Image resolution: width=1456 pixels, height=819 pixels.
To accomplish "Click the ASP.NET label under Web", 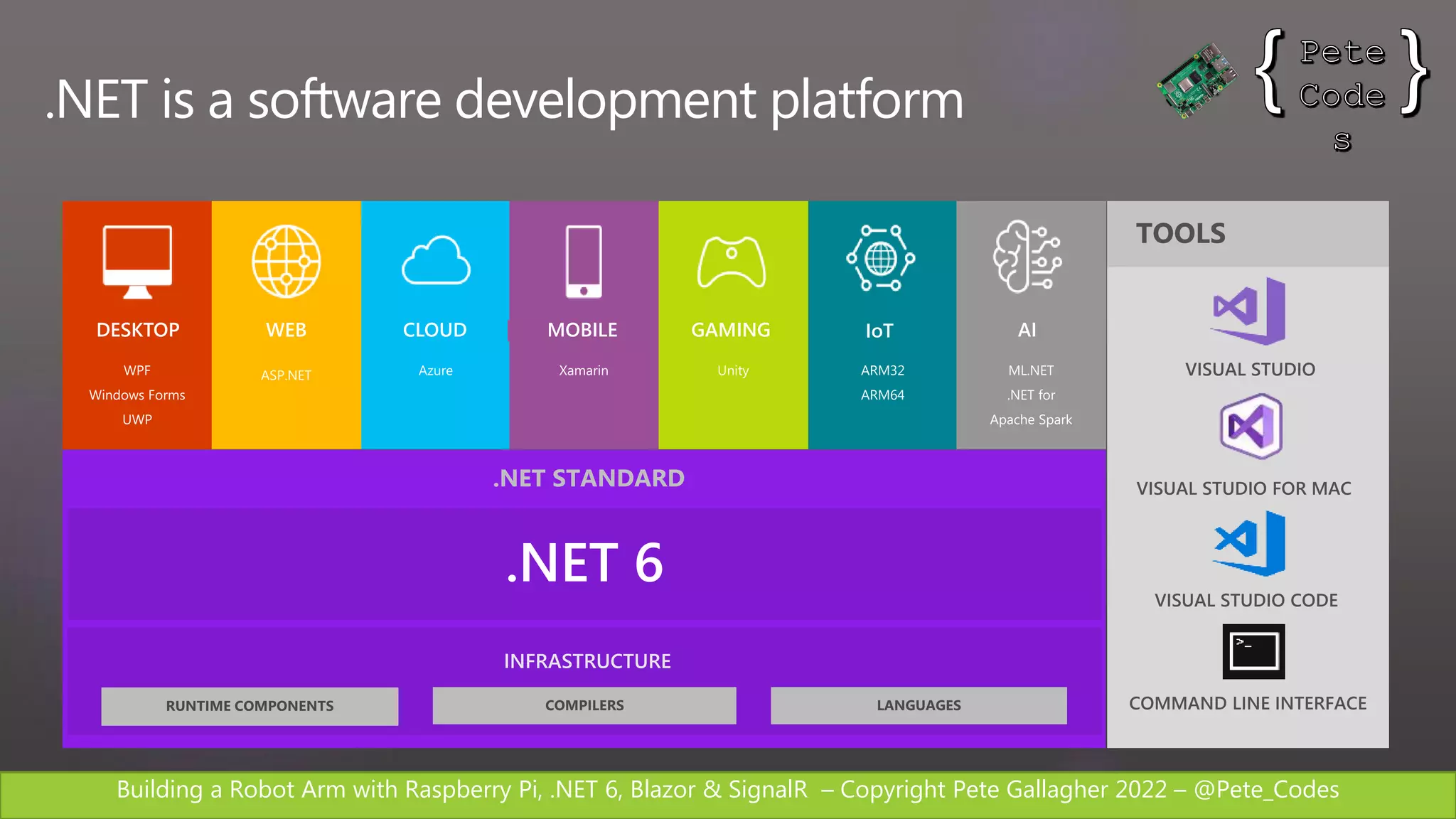I will coord(286,375).
